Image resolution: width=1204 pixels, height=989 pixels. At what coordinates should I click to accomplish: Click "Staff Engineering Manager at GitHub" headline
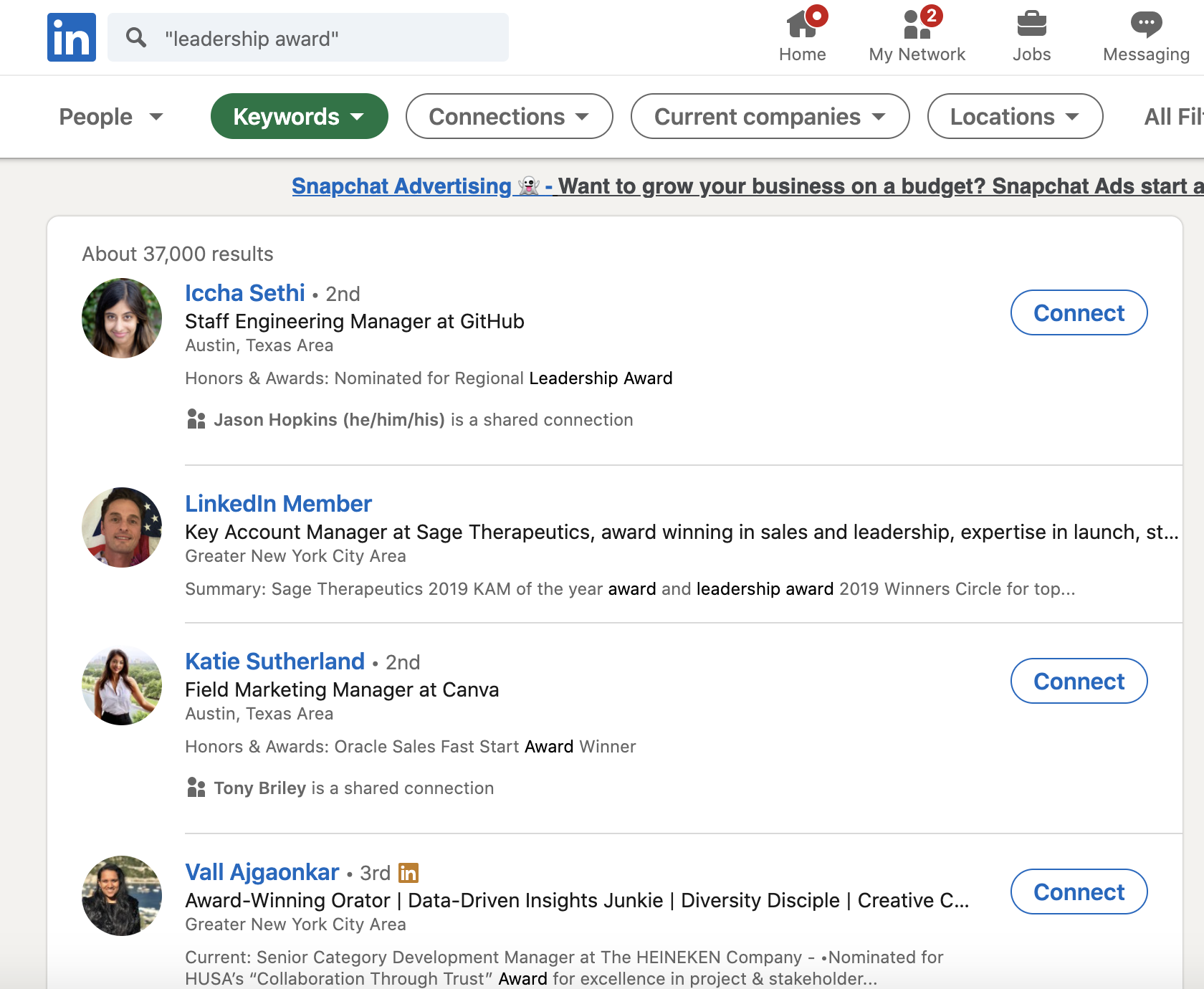click(x=355, y=321)
